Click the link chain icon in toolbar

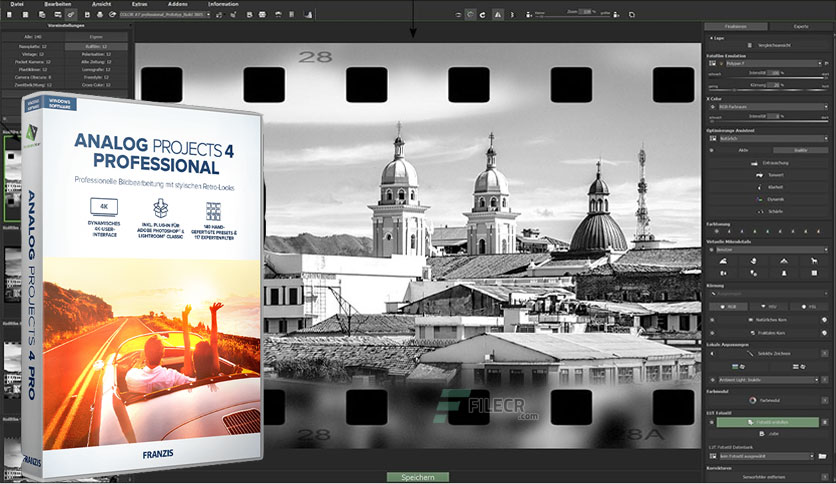(x=70, y=14)
